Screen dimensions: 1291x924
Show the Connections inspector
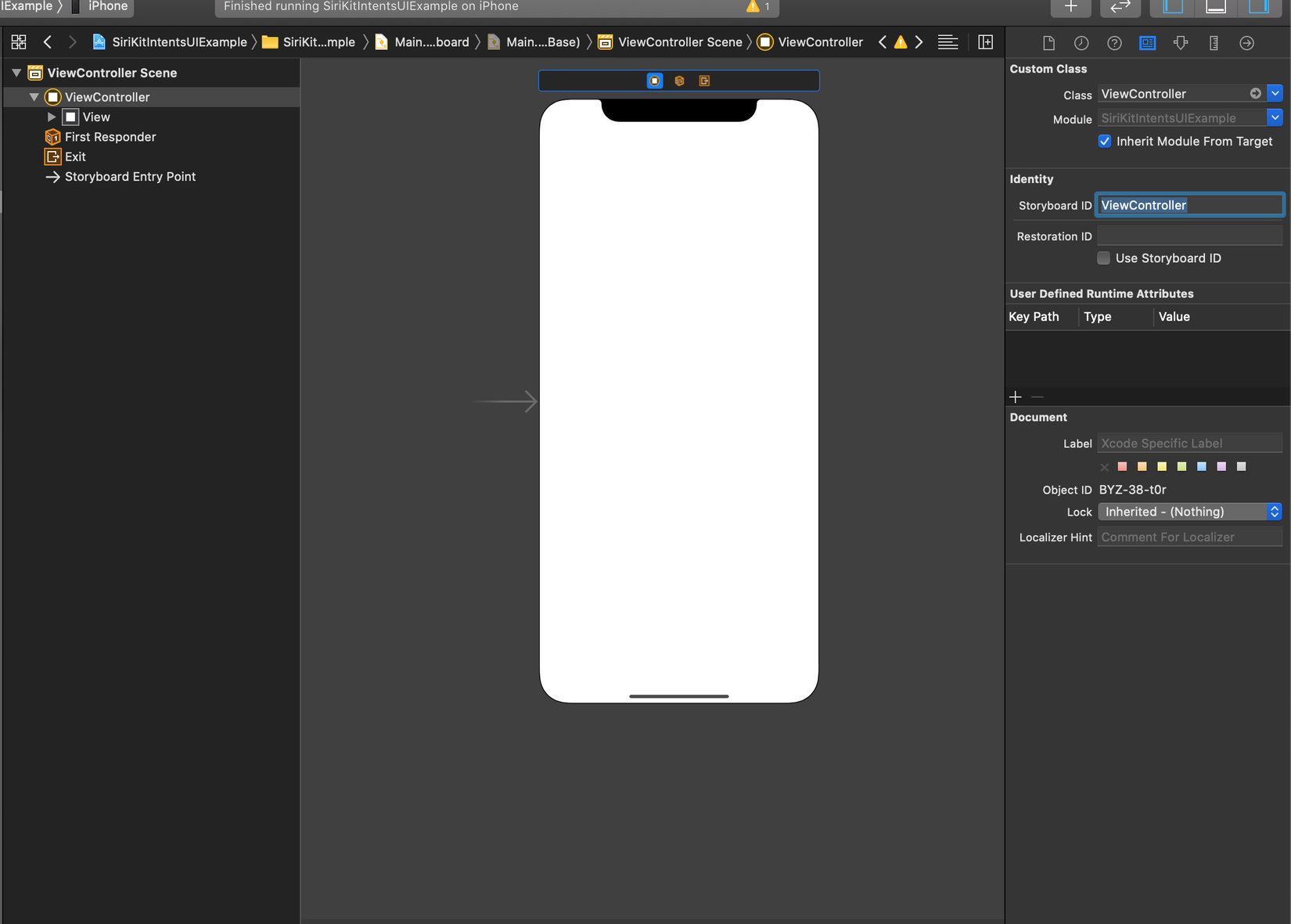(x=1246, y=43)
